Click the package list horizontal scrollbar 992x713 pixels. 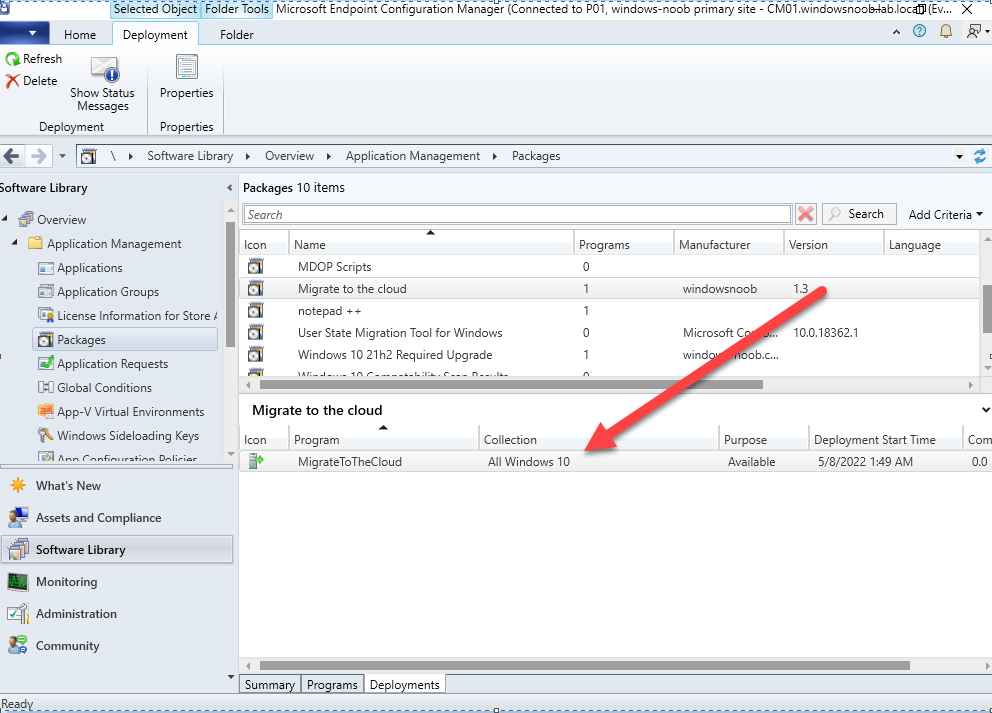point(511,385)
